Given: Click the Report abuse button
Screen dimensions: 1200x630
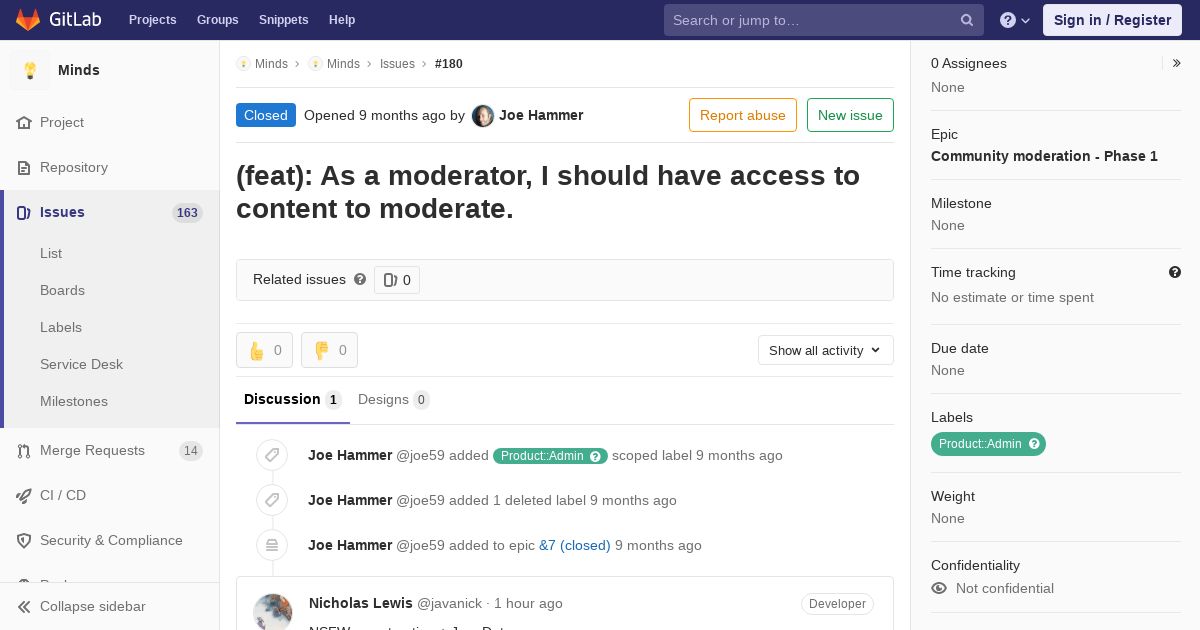Looking at the screenshot, I should 743,115.
